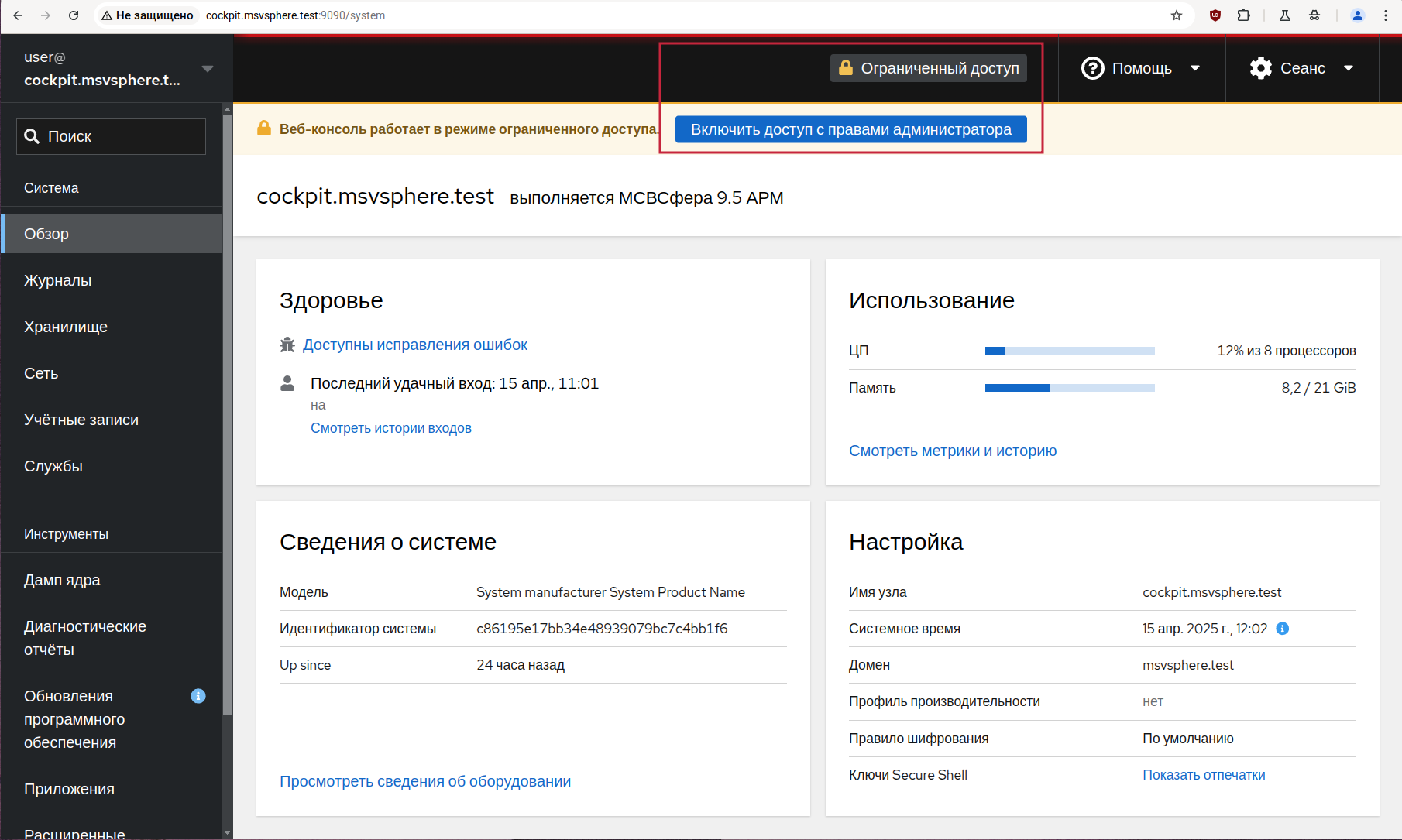The height and width of the screenshot is (840, 1402).
Task: Open the browser extensions puzzle icon
Action: pyautogui.click(x=1244, y=15)
